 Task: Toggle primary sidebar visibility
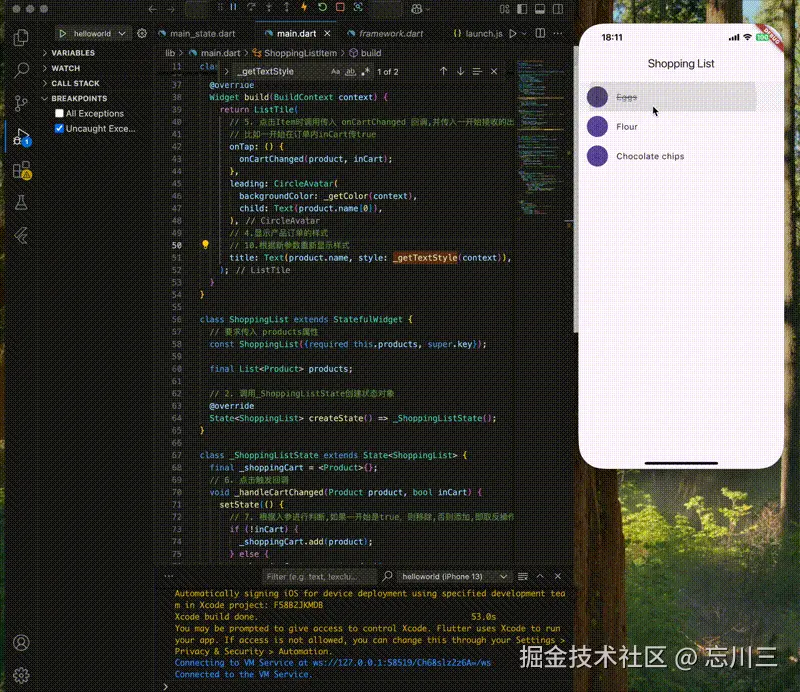coord(522,9)
